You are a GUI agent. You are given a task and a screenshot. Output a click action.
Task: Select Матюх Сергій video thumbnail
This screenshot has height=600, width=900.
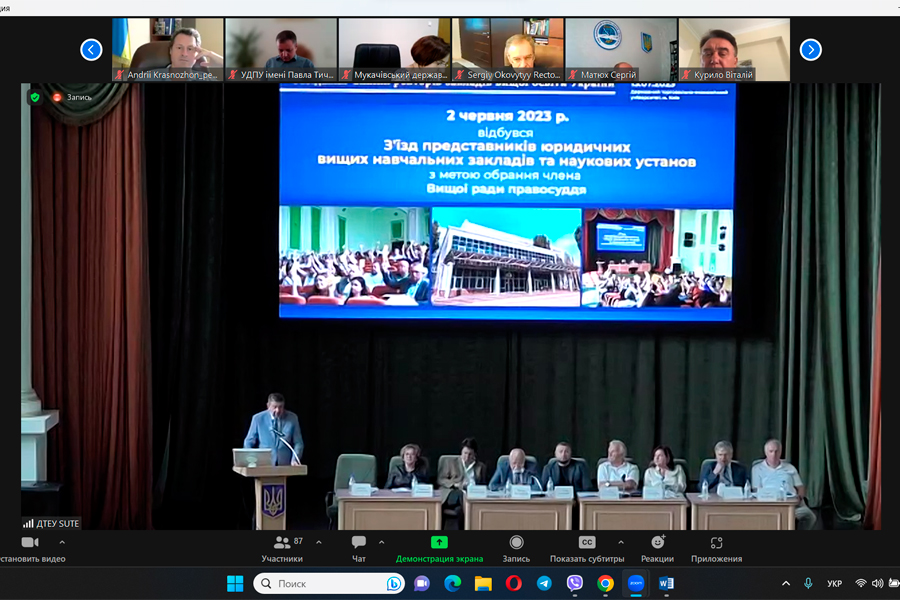coord(621,49)
